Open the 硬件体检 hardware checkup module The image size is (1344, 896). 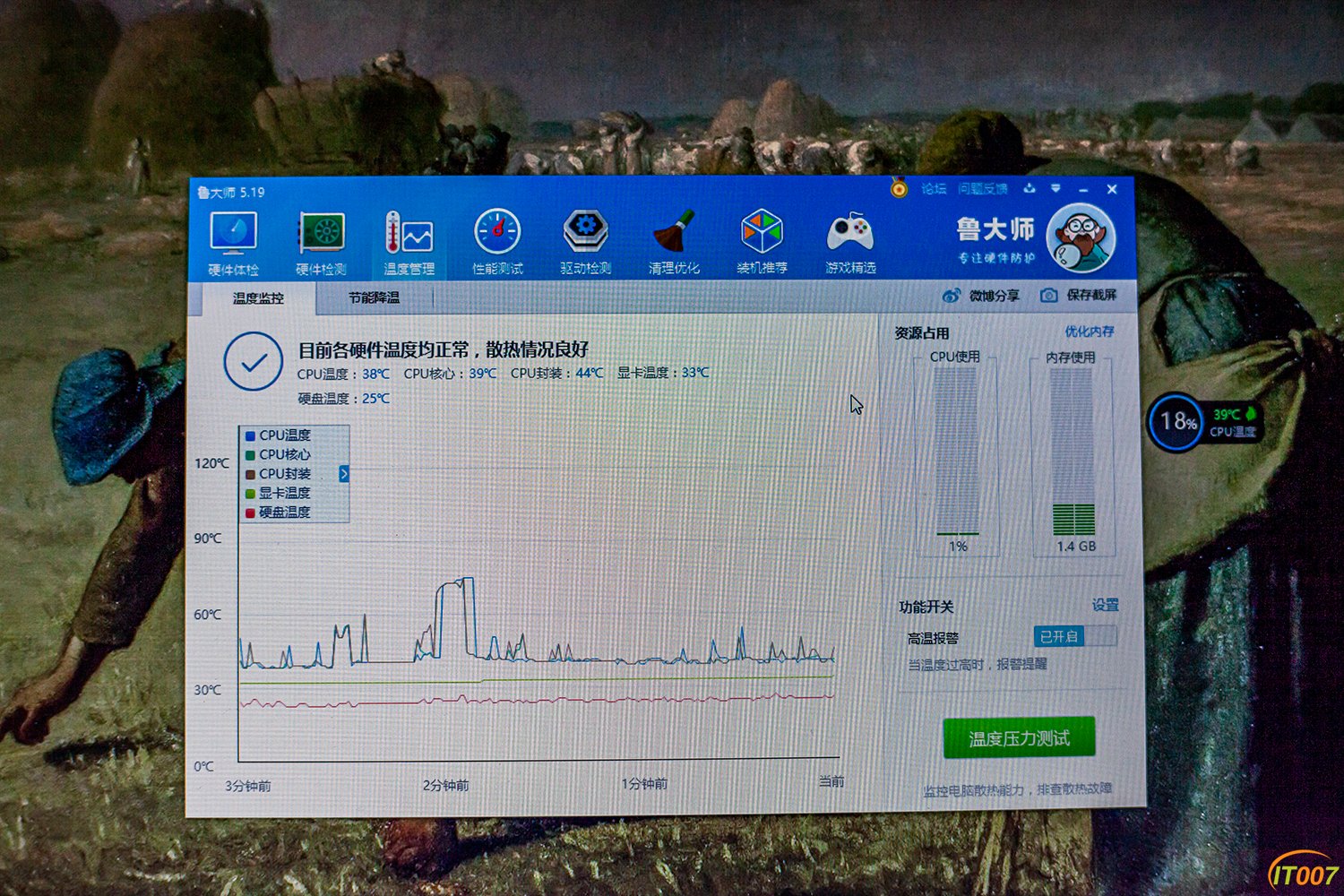233,244
